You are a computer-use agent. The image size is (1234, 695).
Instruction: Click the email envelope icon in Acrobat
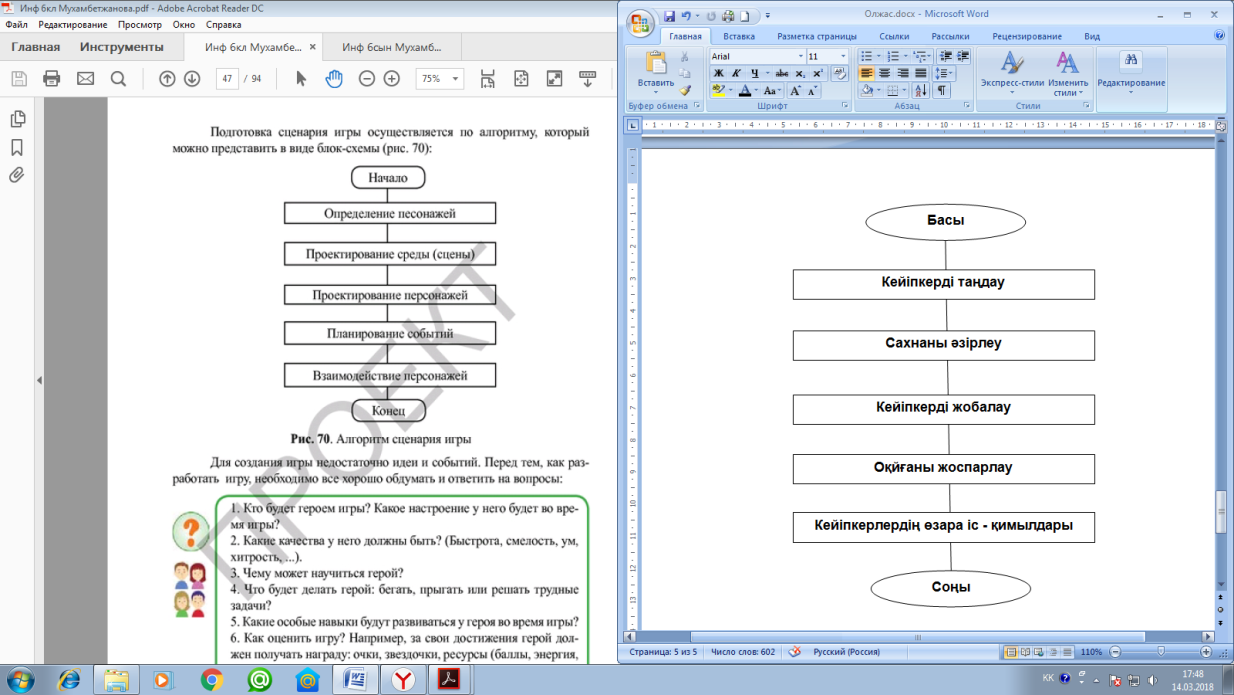point(85,79)
